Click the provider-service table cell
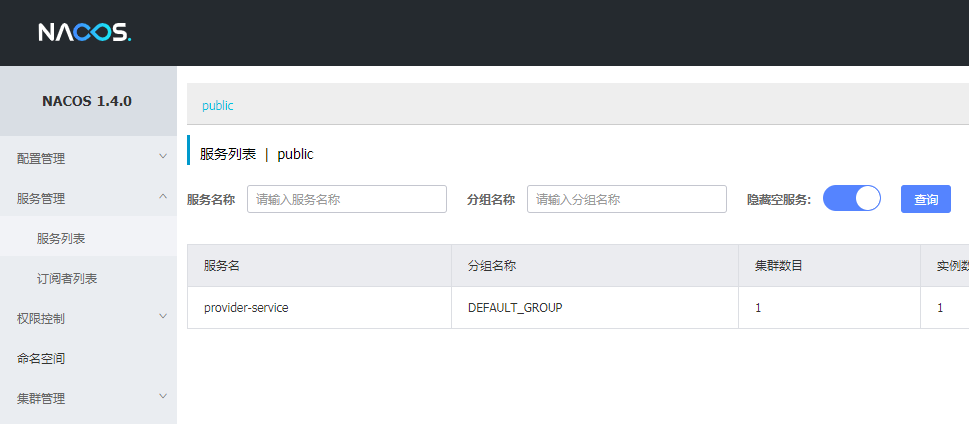969x424 pixels. [x=319, y=307]
